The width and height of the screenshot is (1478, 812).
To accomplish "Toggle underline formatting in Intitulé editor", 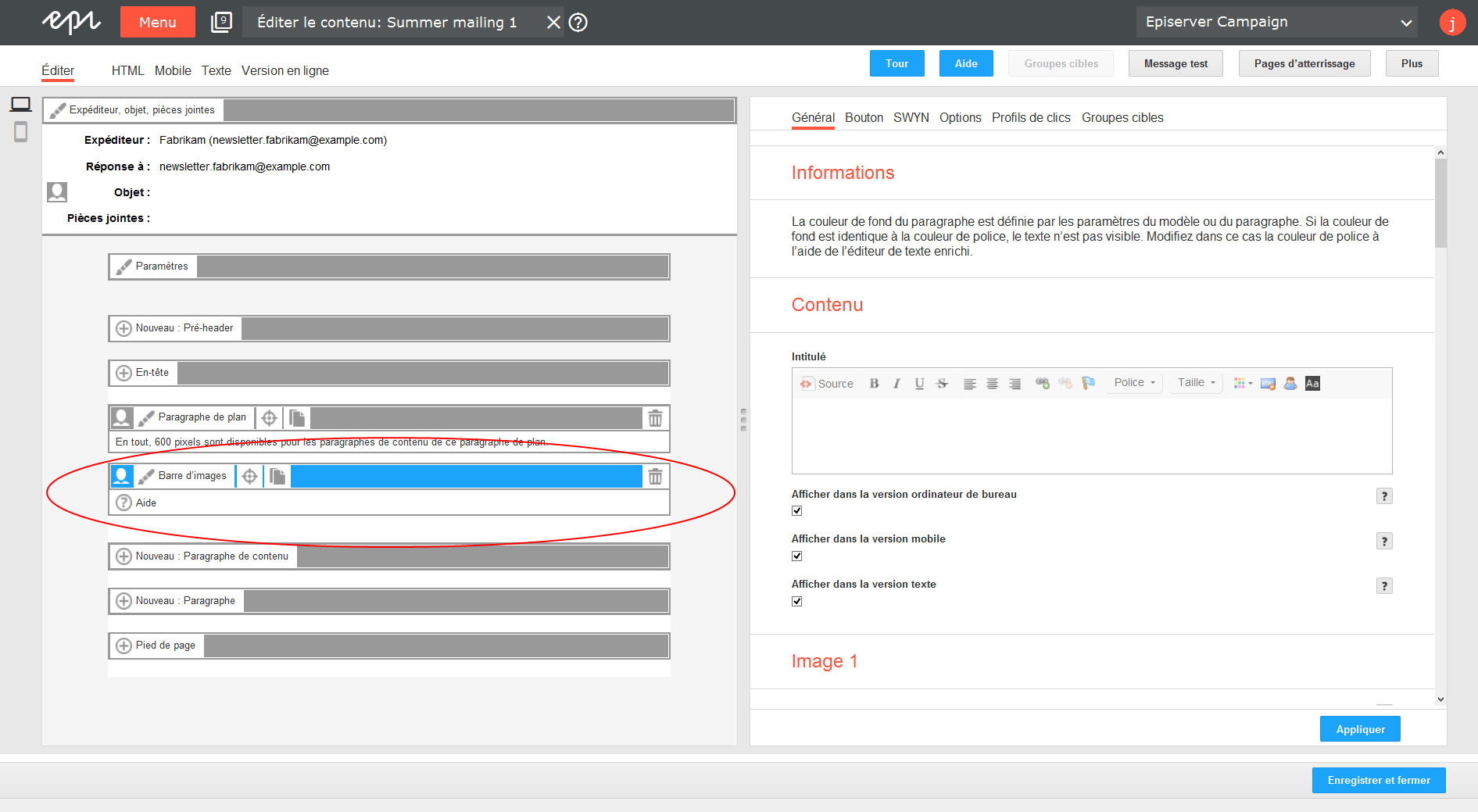I will click(920, 384).
